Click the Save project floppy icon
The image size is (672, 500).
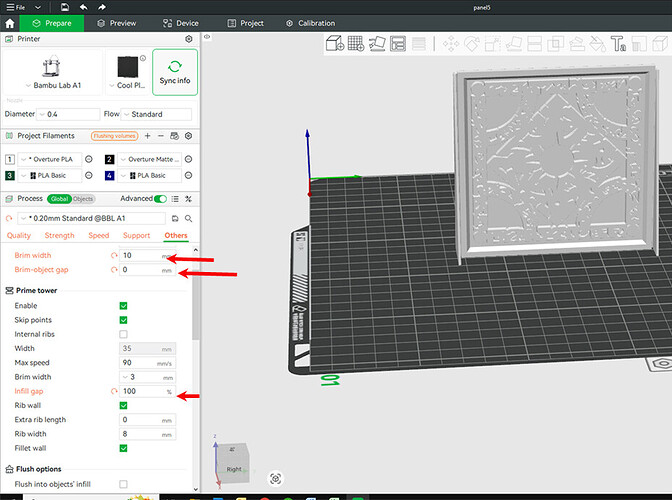(x=64, y=7)
